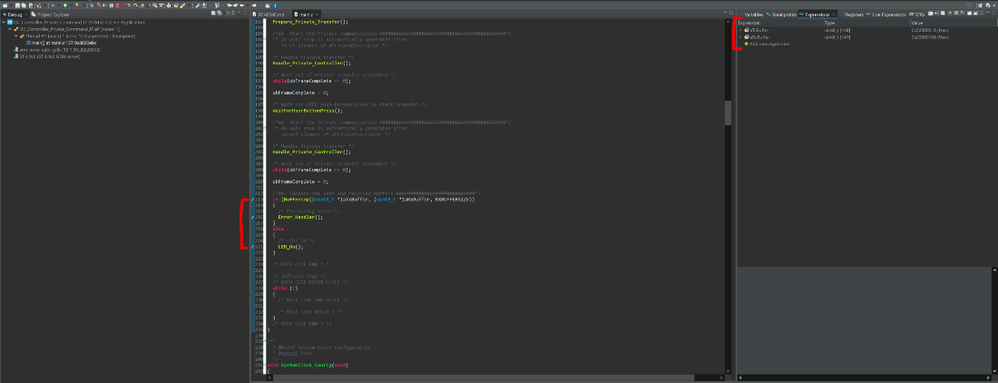
Task: Click the Error_Handler(); code line
Action: click(300, 217)
